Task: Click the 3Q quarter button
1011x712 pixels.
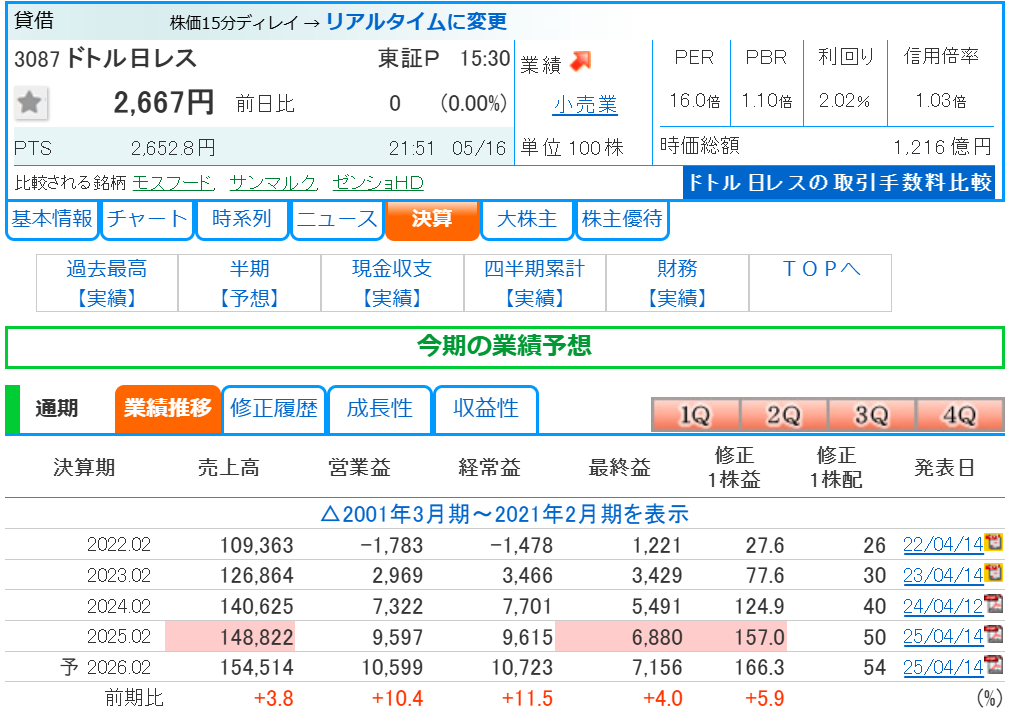Action: (872, 415)
